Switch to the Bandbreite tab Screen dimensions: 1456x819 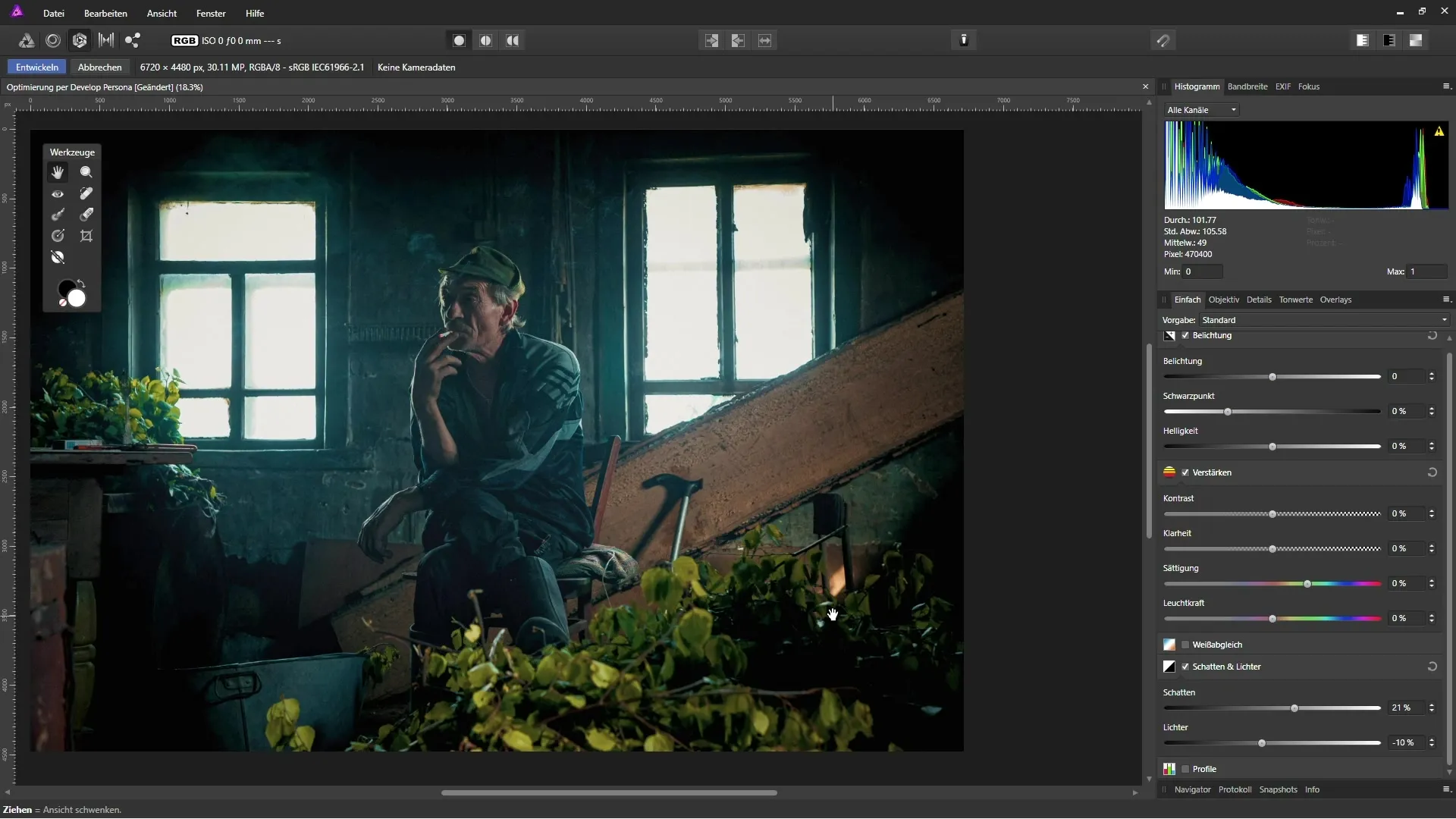click(1247, 86)
